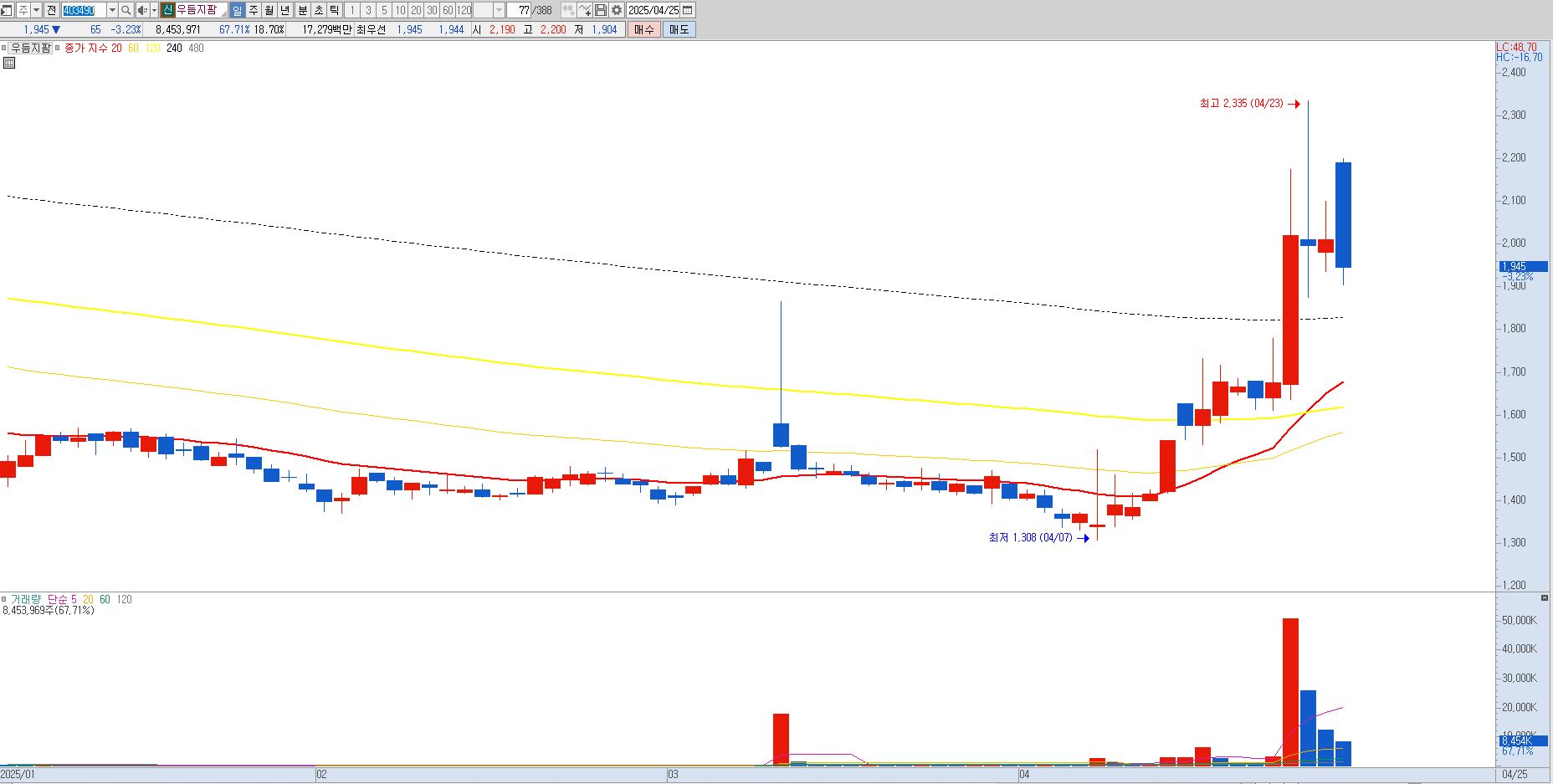Viewport: 1553px width, 784px height.
Task: Click the 최고 2,335 (04/23) high label
Action: point(1241,103)
